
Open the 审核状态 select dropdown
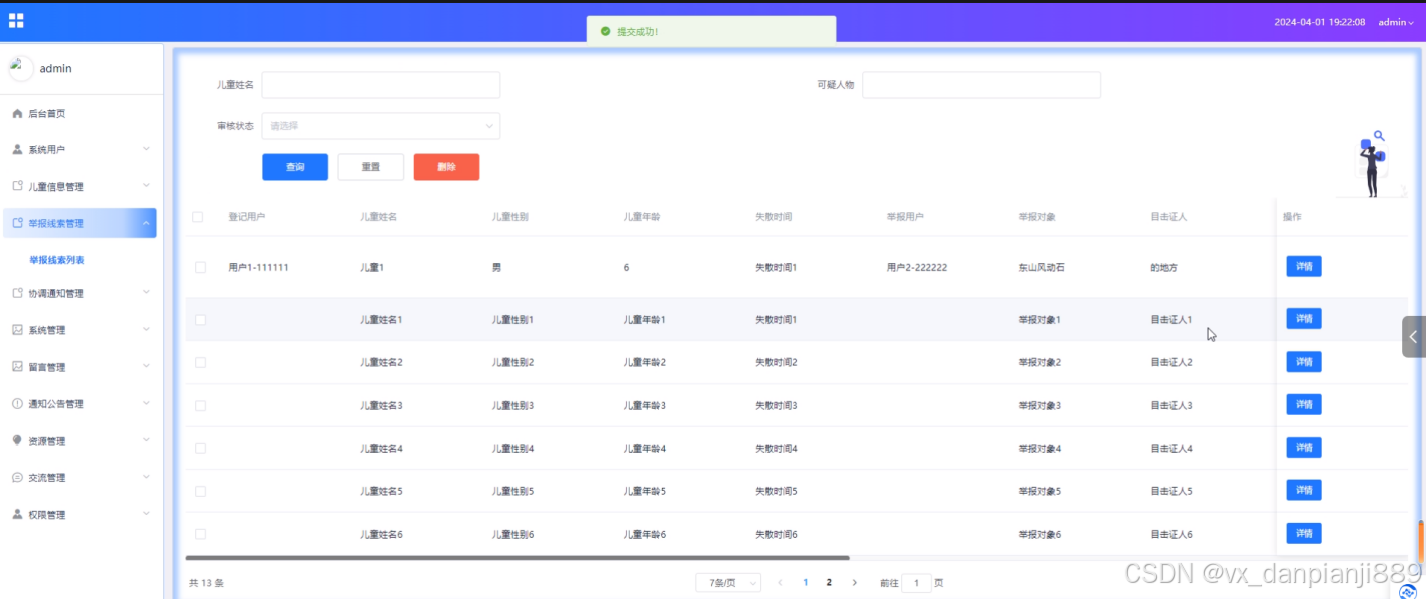381,126
